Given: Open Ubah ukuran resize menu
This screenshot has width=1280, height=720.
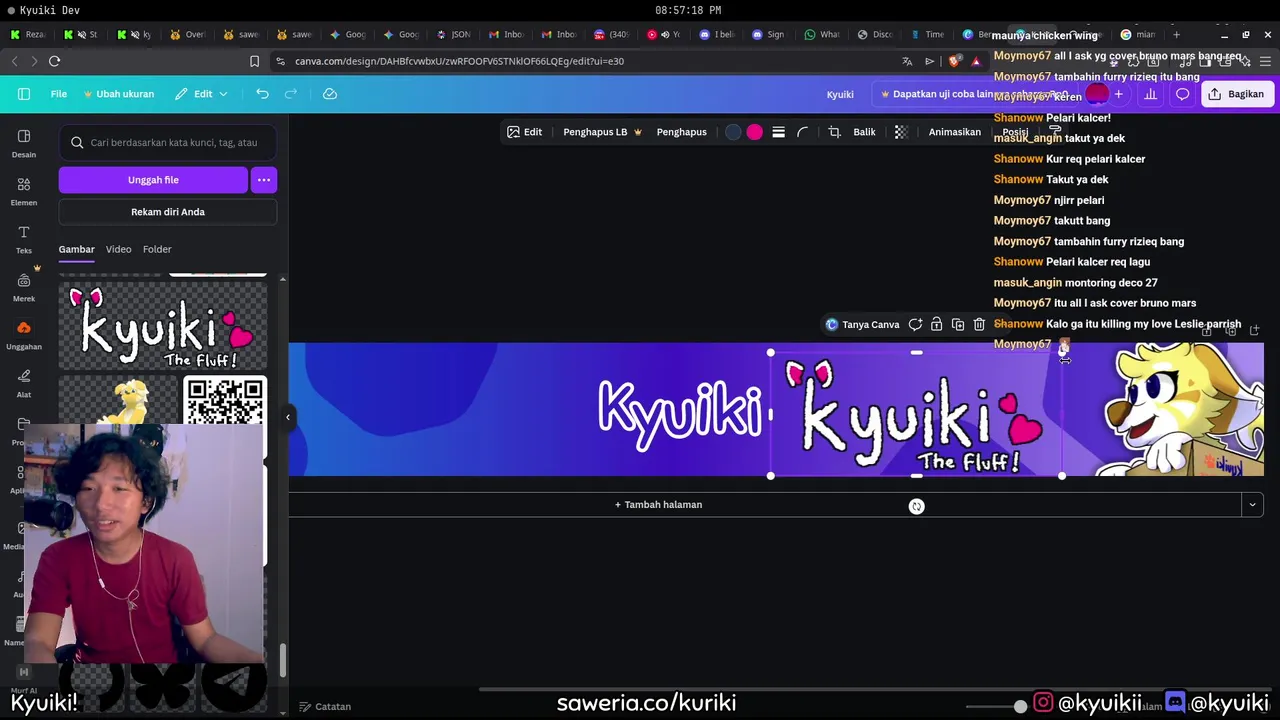Looking at the screenshot, I should (118, 94).
